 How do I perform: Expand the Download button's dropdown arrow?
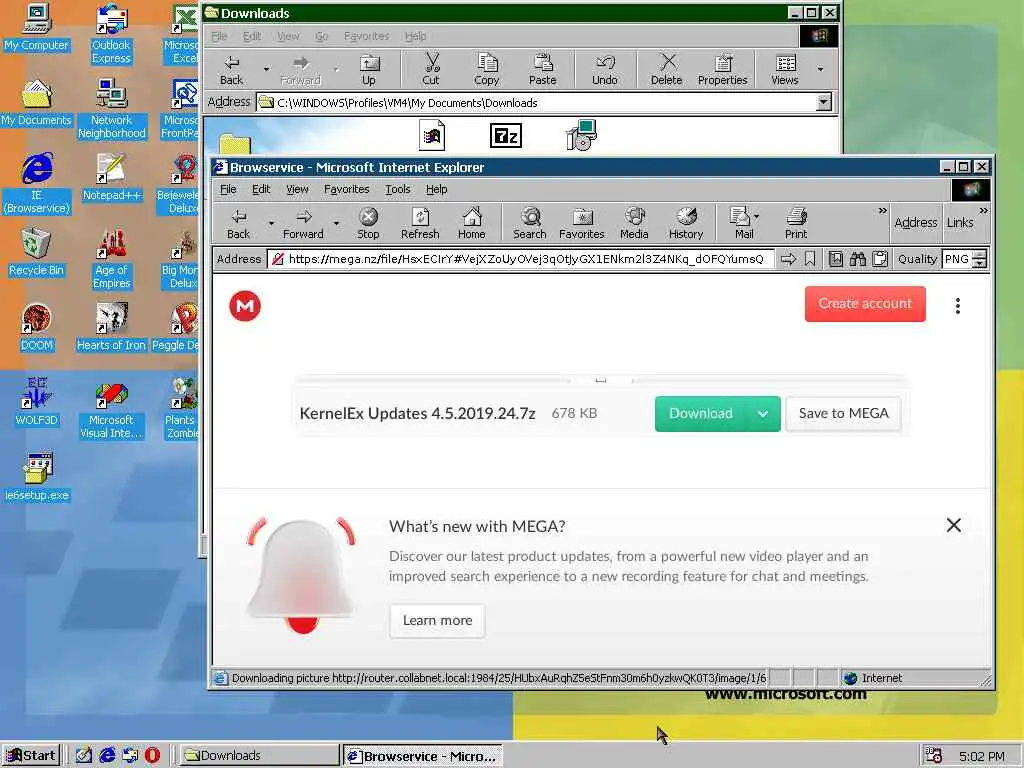763,413
